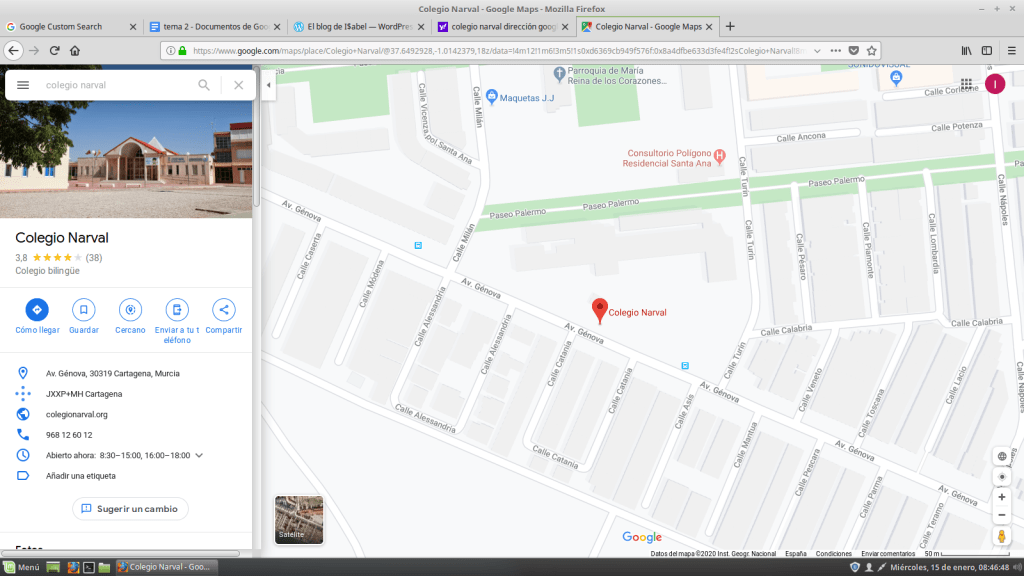The image size is (1024, 576).
Task: Click the Sugerir un cambio button
Action: (129, 509)
